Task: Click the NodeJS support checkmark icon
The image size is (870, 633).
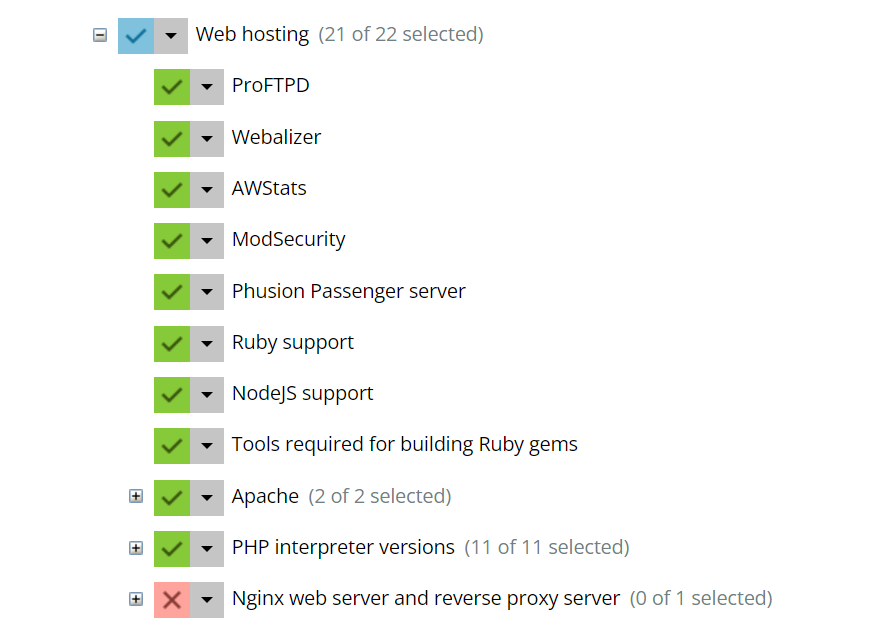Action: (x=172, y=394)
